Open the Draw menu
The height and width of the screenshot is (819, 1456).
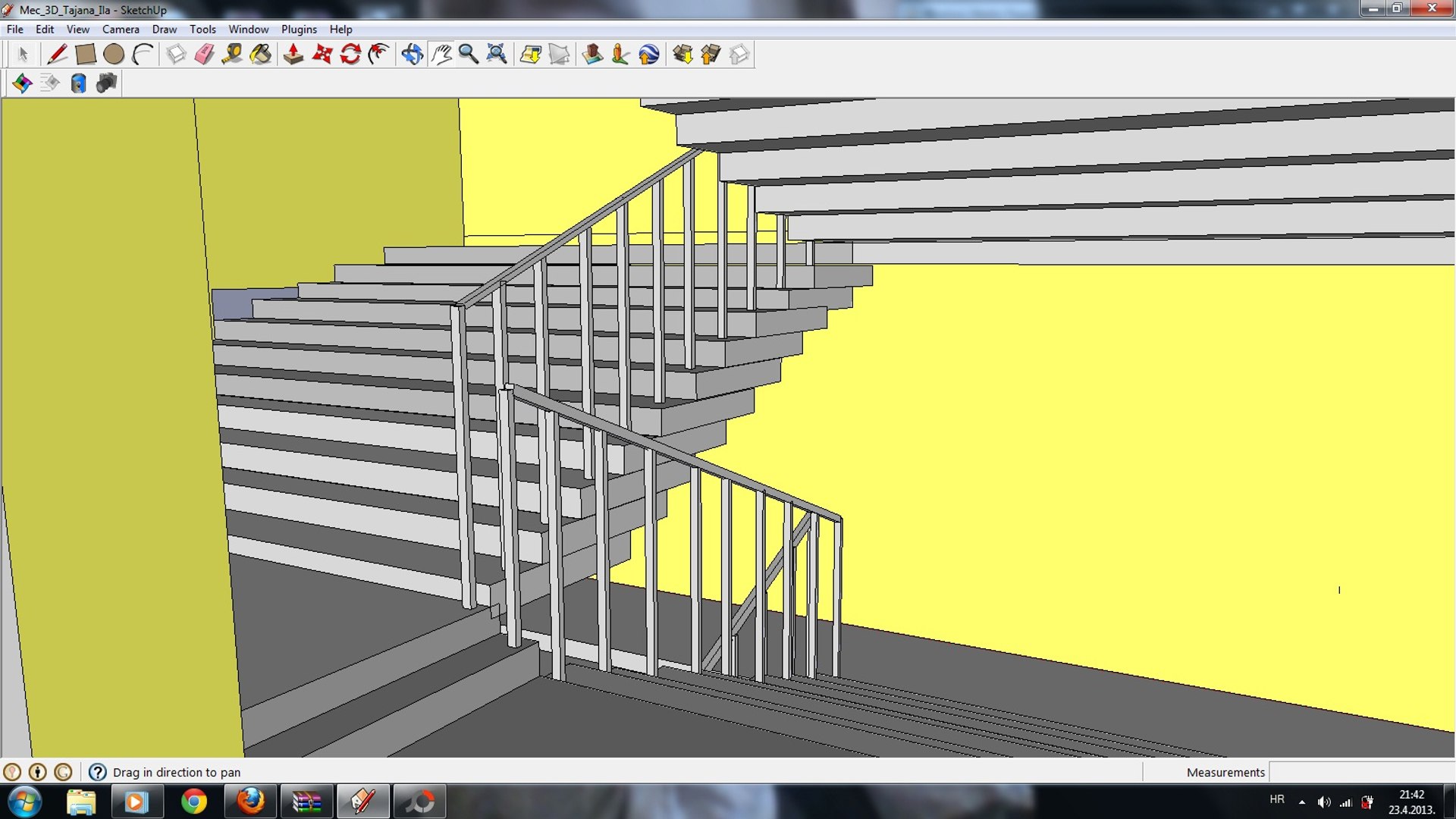click(x=165, y=29)
